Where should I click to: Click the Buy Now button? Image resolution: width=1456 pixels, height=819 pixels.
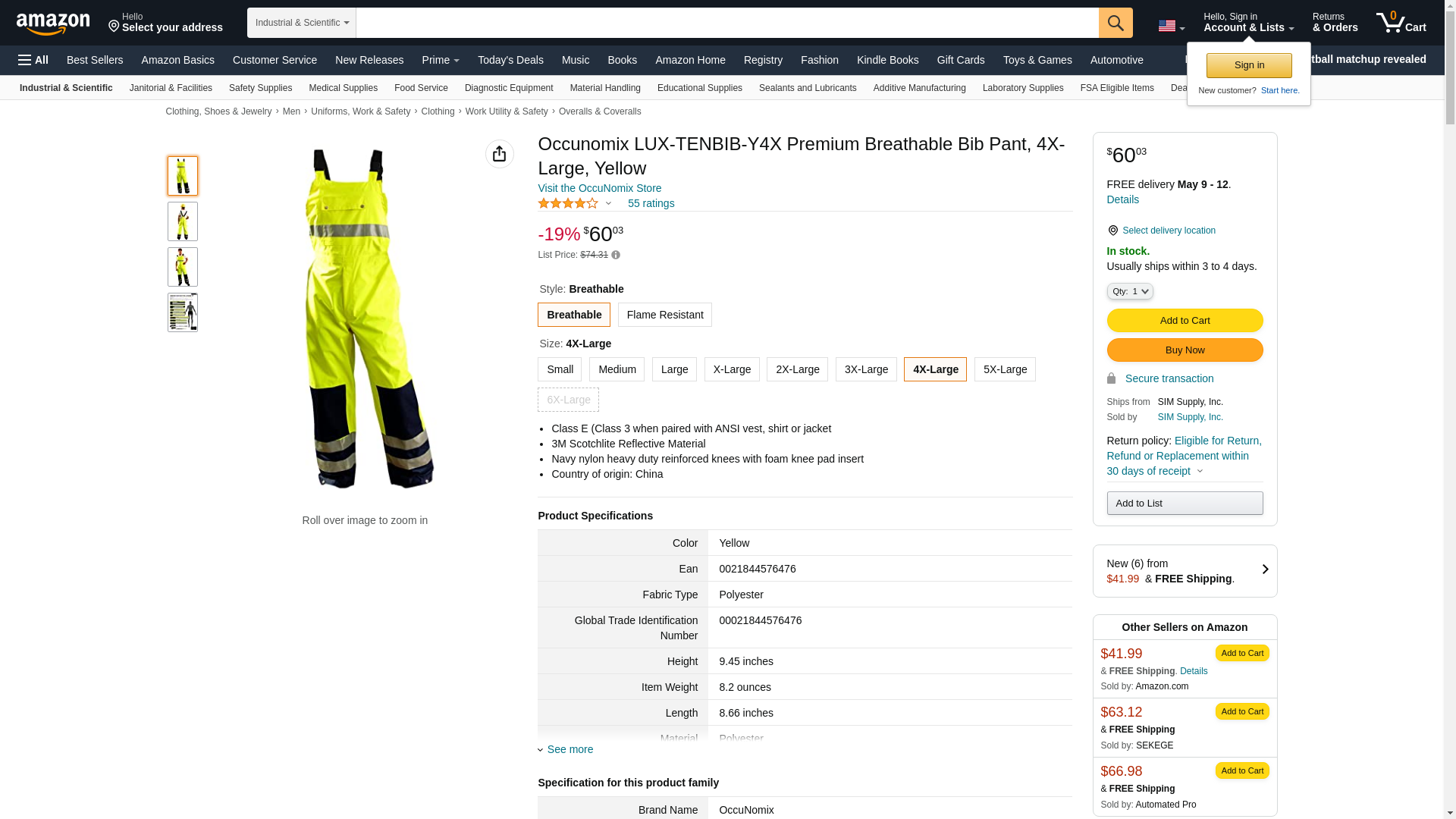click(x=1184, y=350)
